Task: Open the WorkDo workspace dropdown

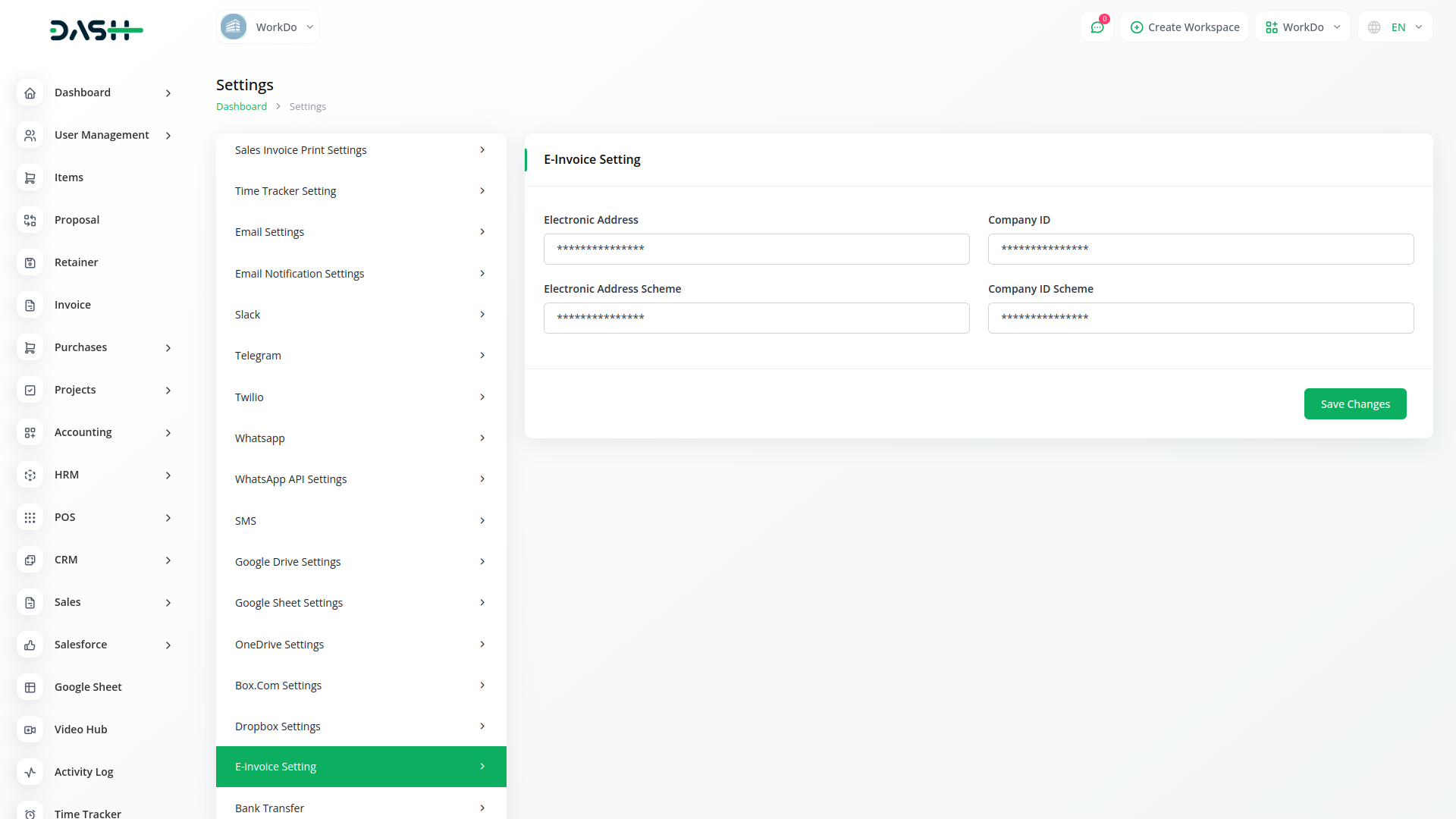Action: (1303, 27)
